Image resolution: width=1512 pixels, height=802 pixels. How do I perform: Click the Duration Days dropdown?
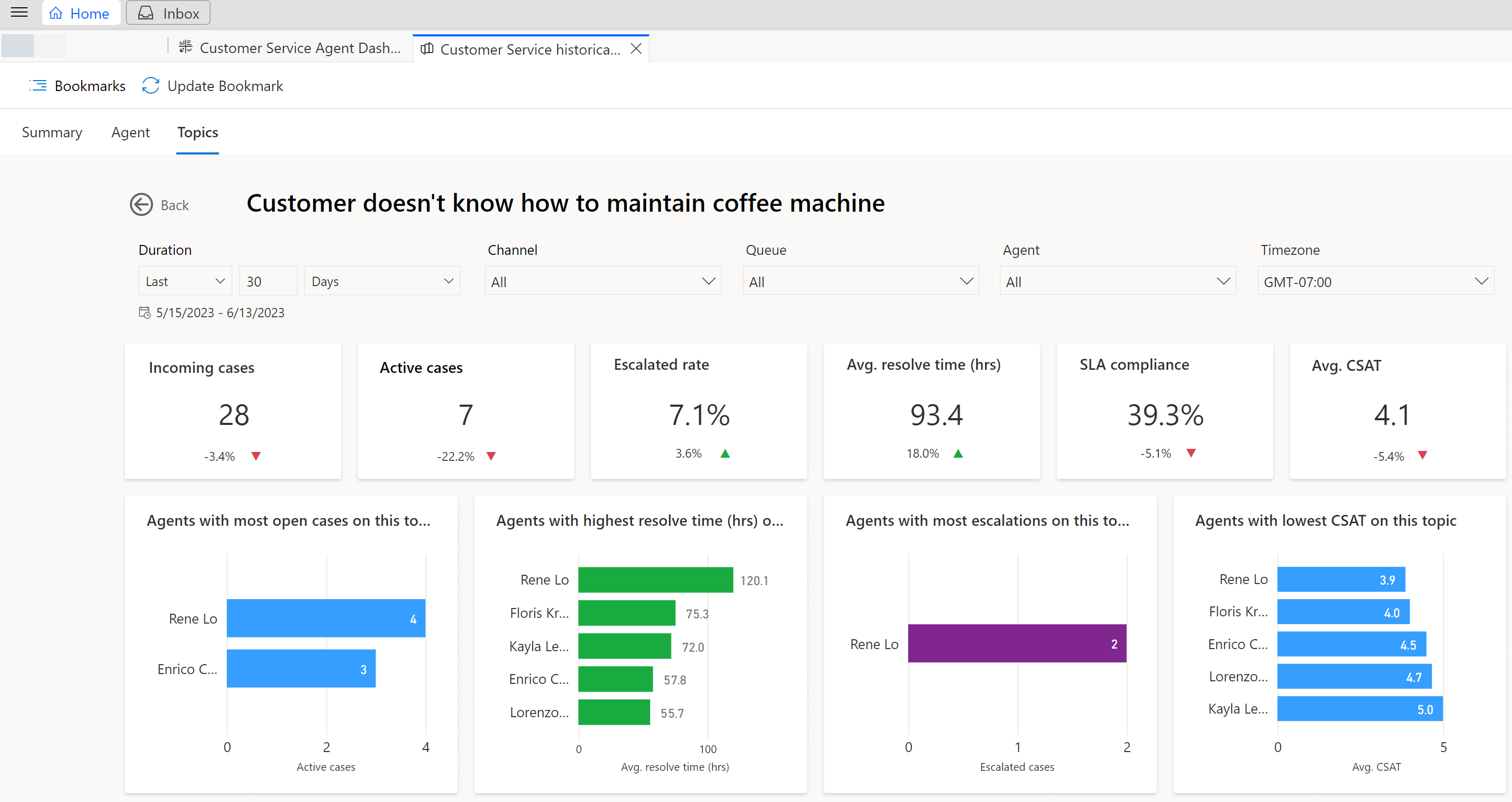pyautogui.click(x=385, y=281)
